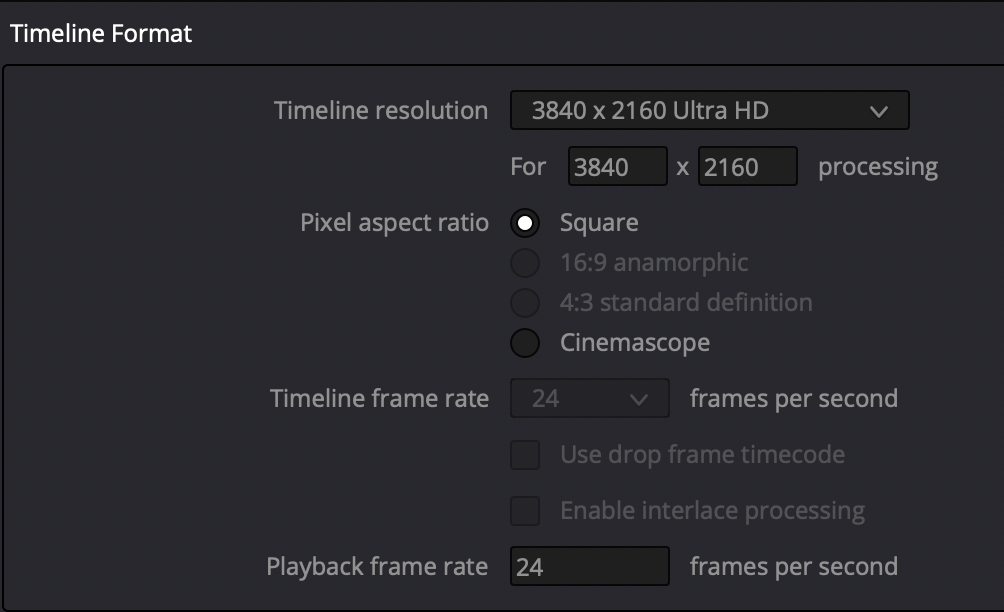The height and width of the screenshot is (612, 1004).
Task: Expand the Timeline frame rate dropdown
Action: tap(589, 399)
